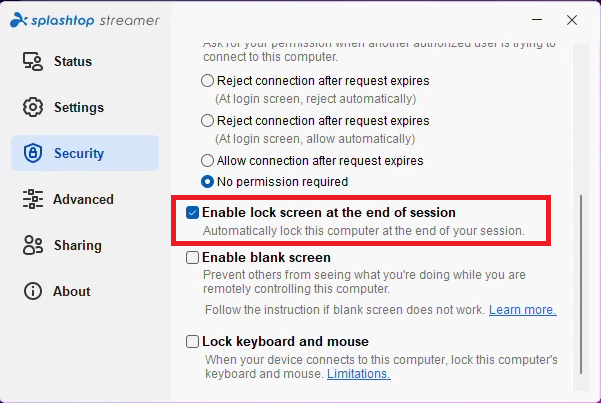
Task: Check the Enable blank screen box
Action: pos(192,258)
